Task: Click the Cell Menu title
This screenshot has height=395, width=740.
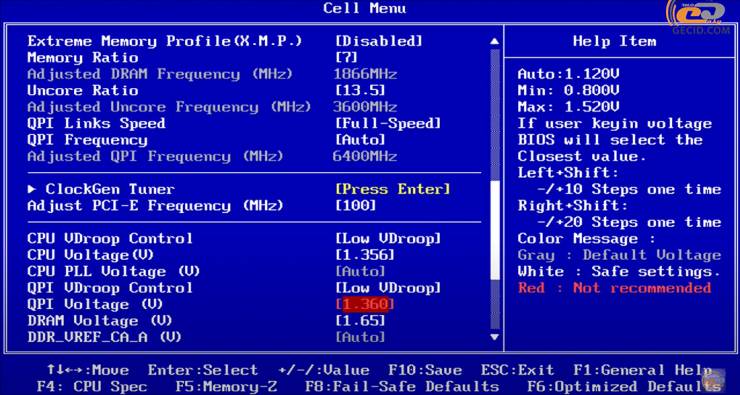Action: (x=365, y=8)
